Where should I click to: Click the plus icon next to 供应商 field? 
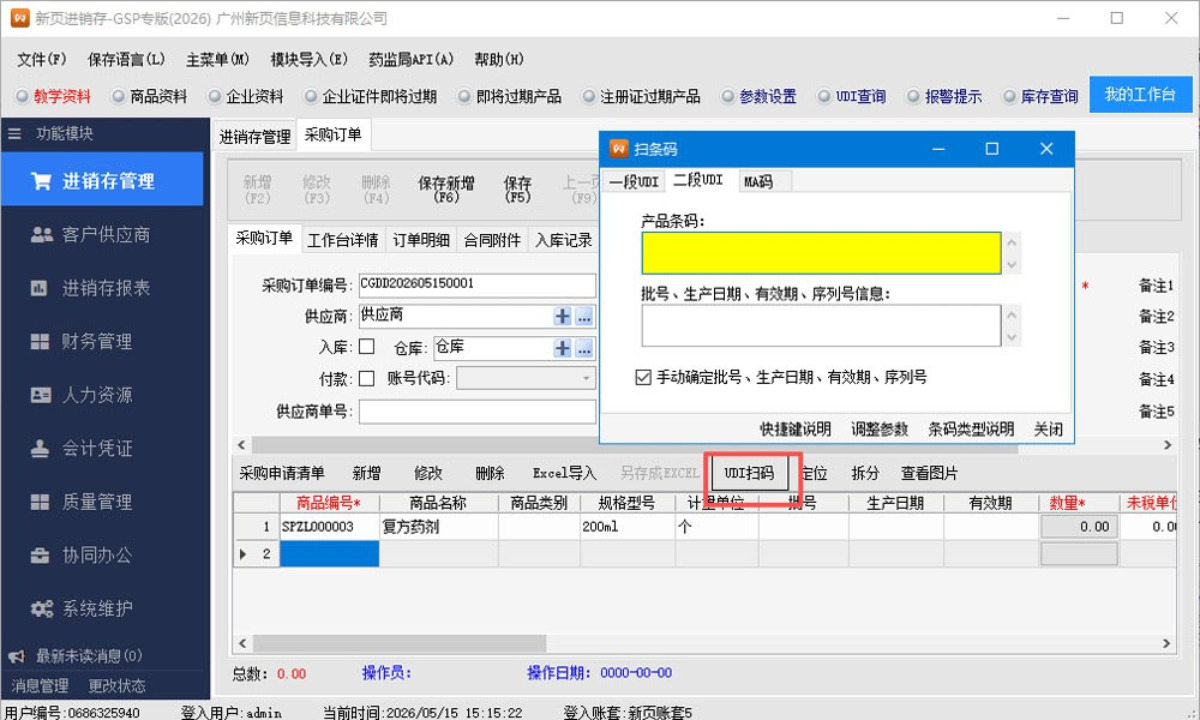(x=563, y=316)
